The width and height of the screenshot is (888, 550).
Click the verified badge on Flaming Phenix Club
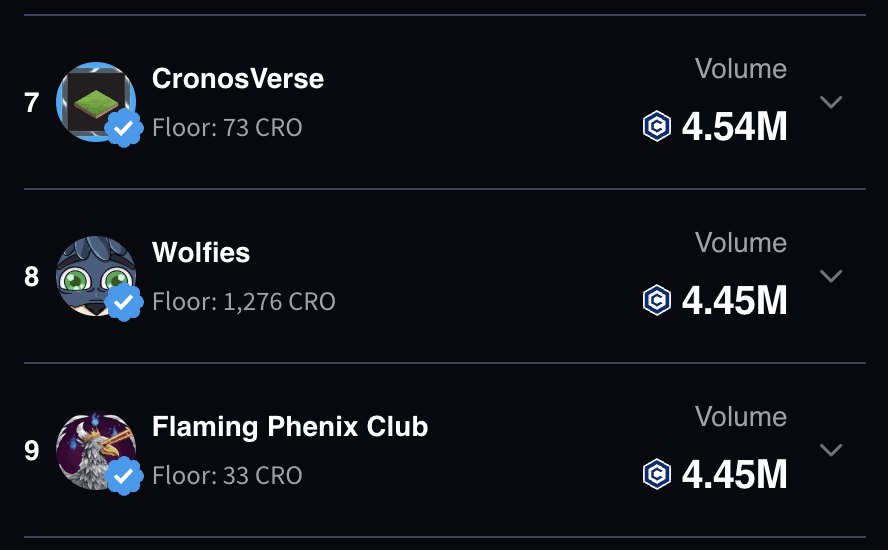pyautogui.click(x=124, y=476)
